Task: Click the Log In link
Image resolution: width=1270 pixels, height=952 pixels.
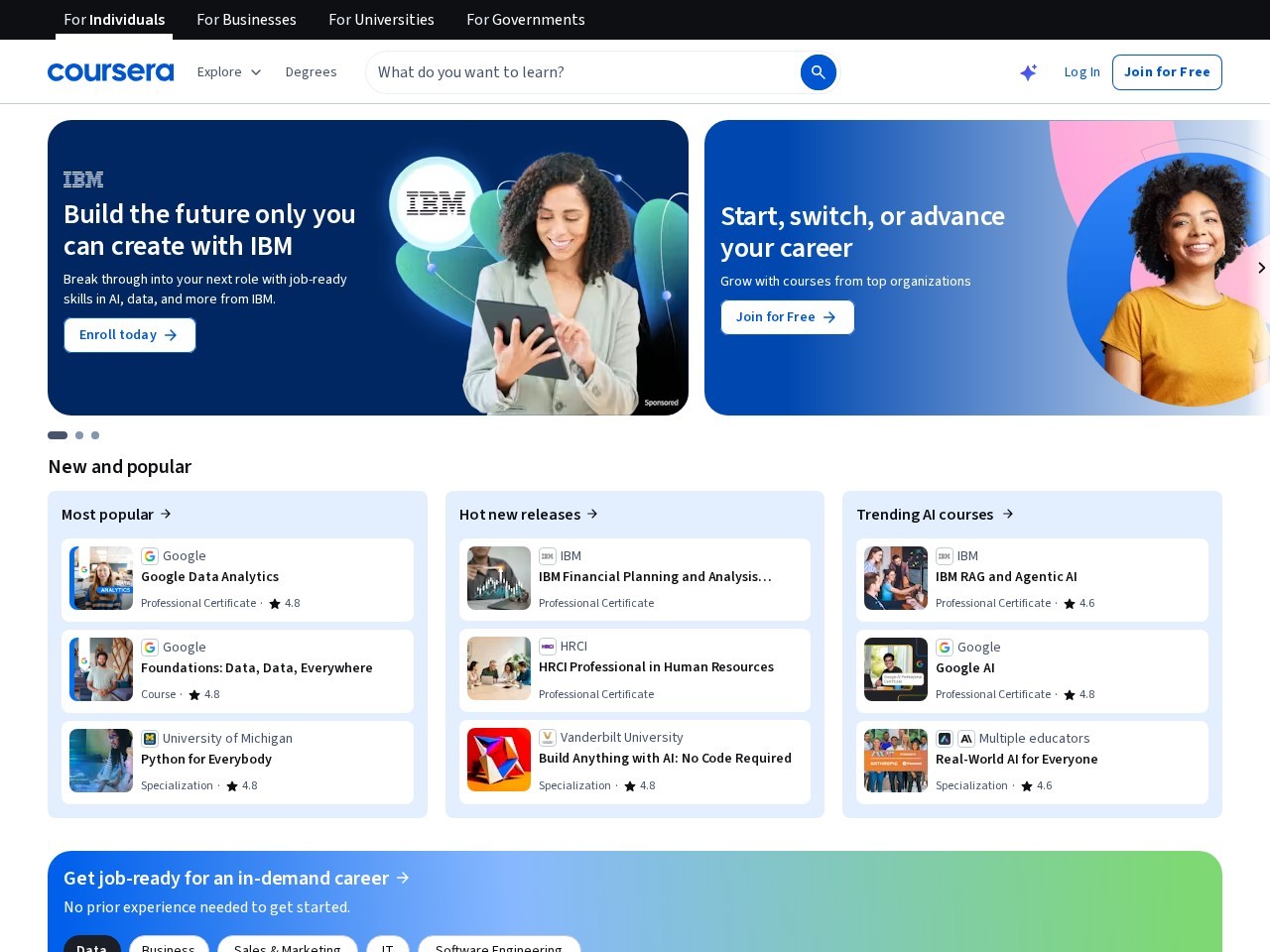Action: 1081,72
